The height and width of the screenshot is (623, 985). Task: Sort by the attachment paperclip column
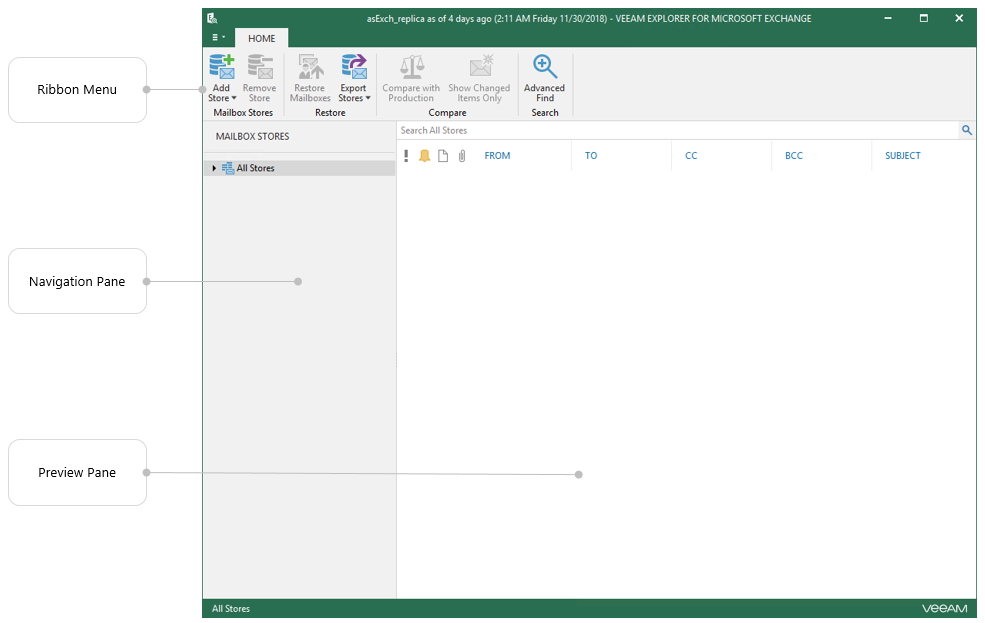click(462, 156)
